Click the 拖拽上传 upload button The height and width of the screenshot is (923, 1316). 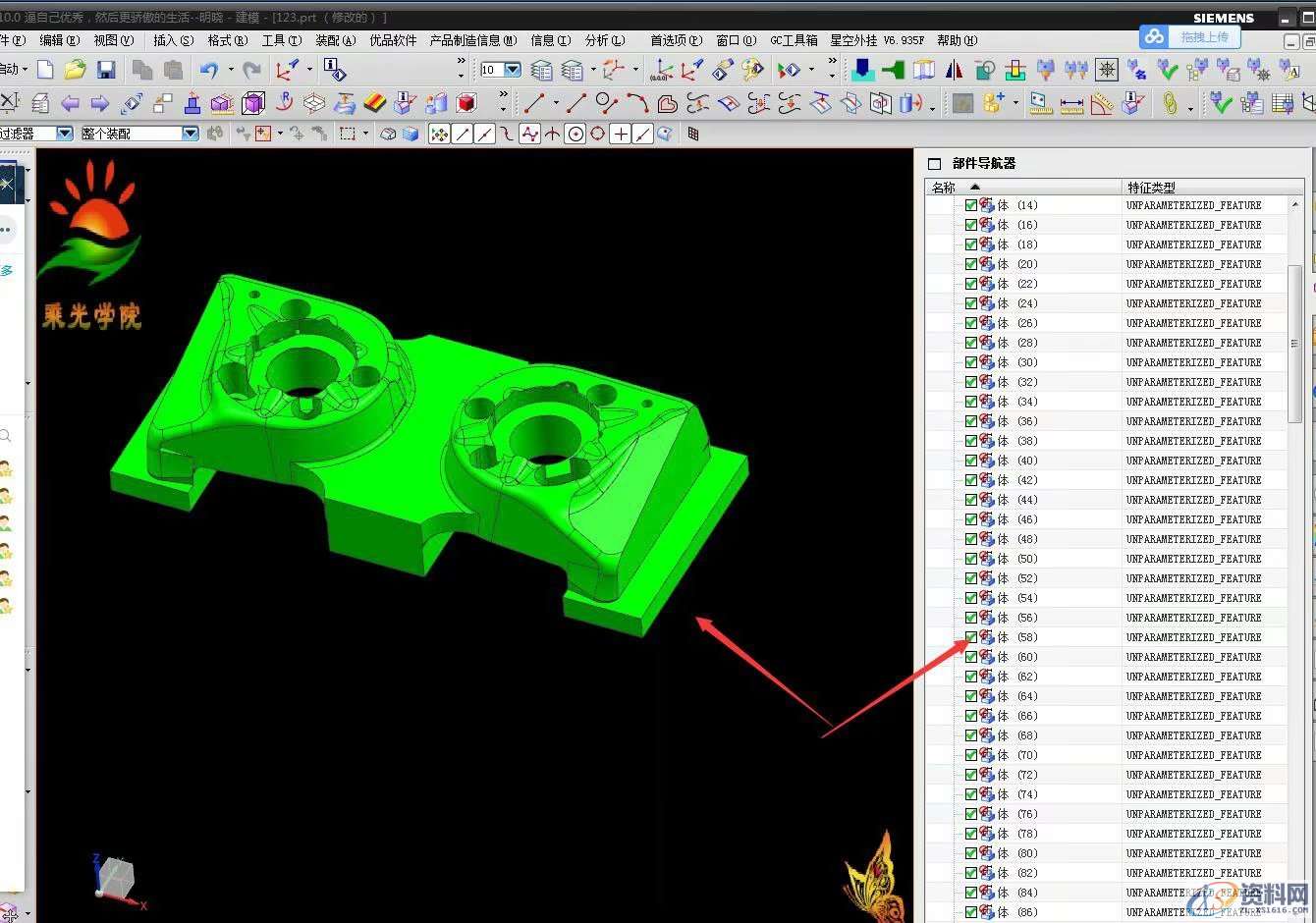1191,36
